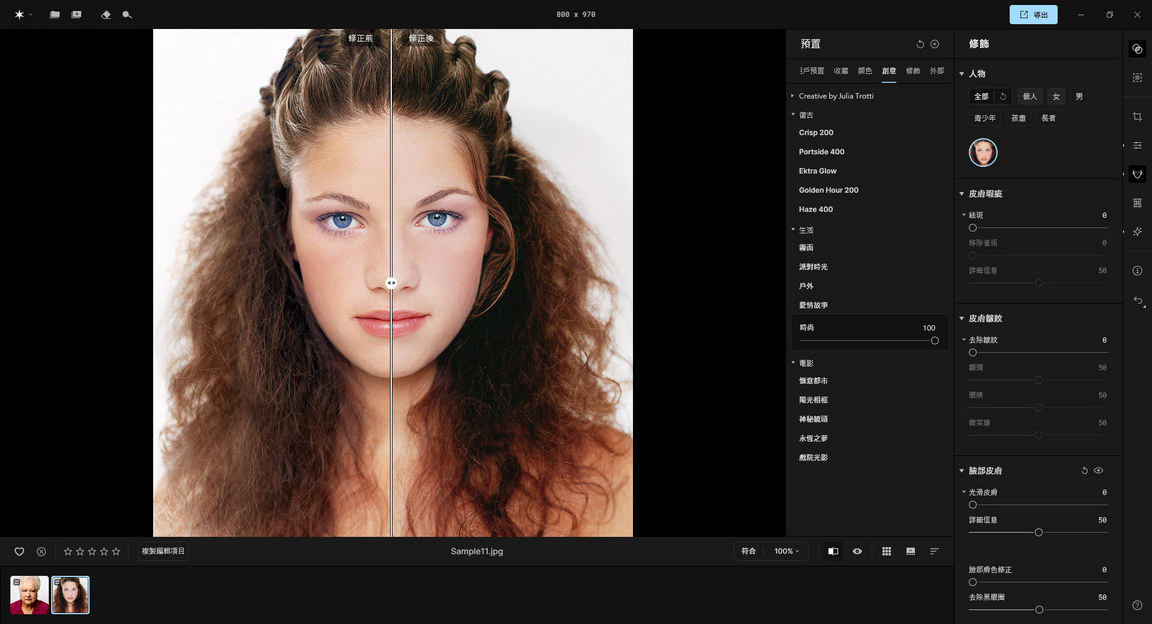The width and height of the screenshot is (1152, 624).
Task: Click the 導出 export button
Action: pos(1033,15)
